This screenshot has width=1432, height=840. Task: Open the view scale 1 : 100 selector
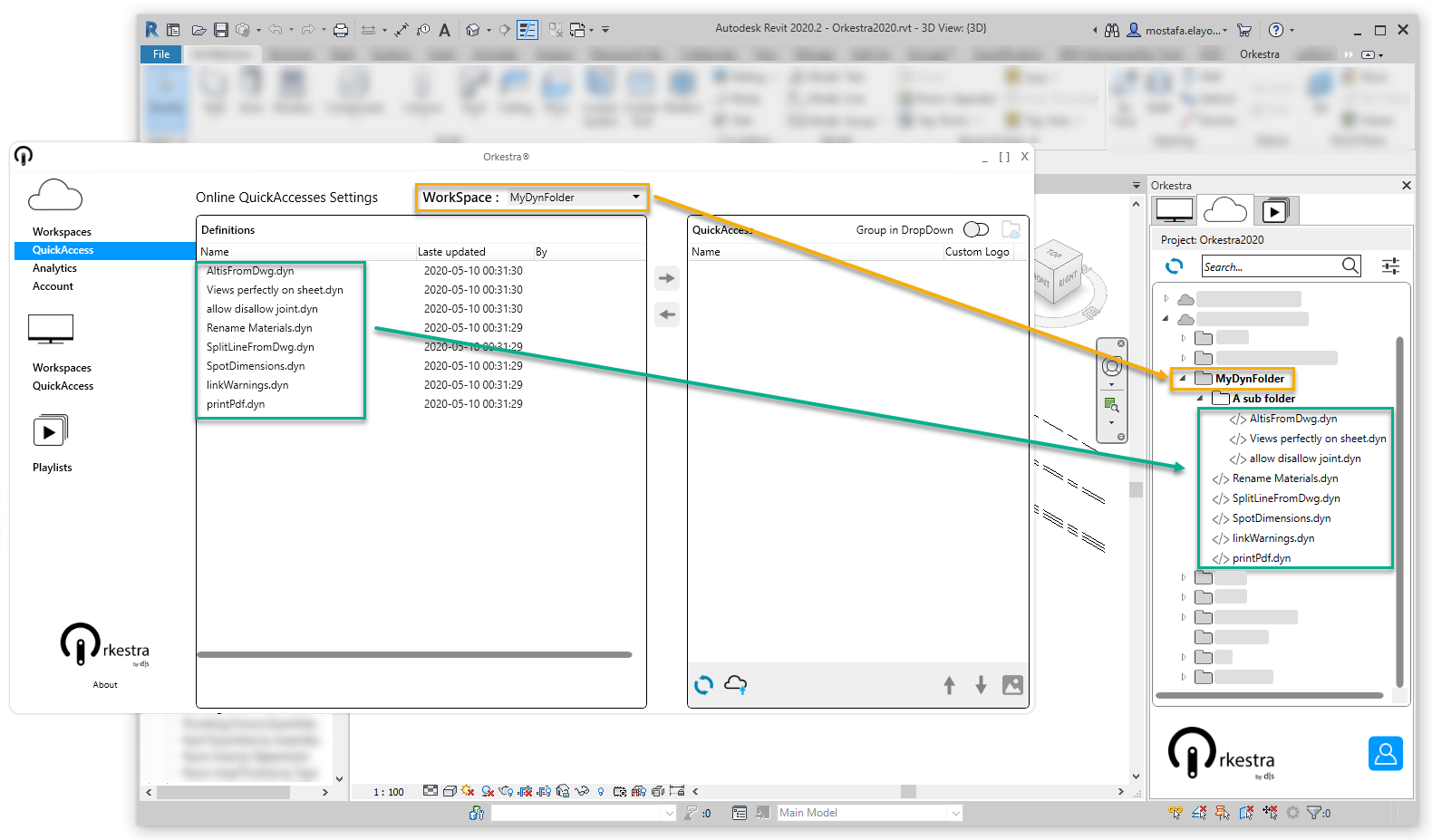coord(389,792)
